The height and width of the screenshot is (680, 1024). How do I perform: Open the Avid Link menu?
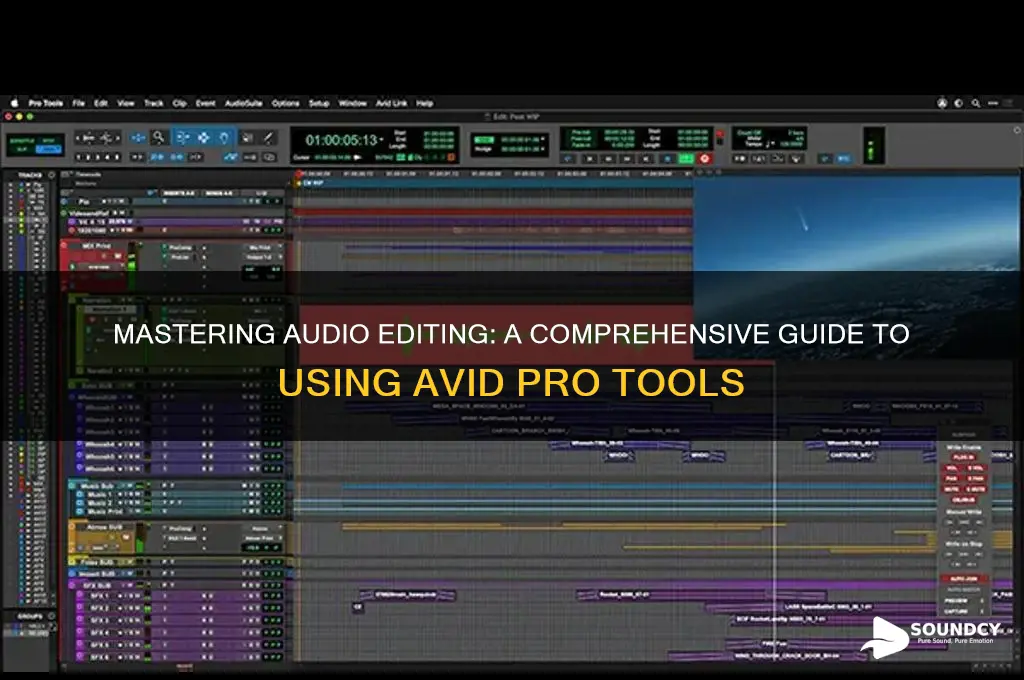click(391, 103)
